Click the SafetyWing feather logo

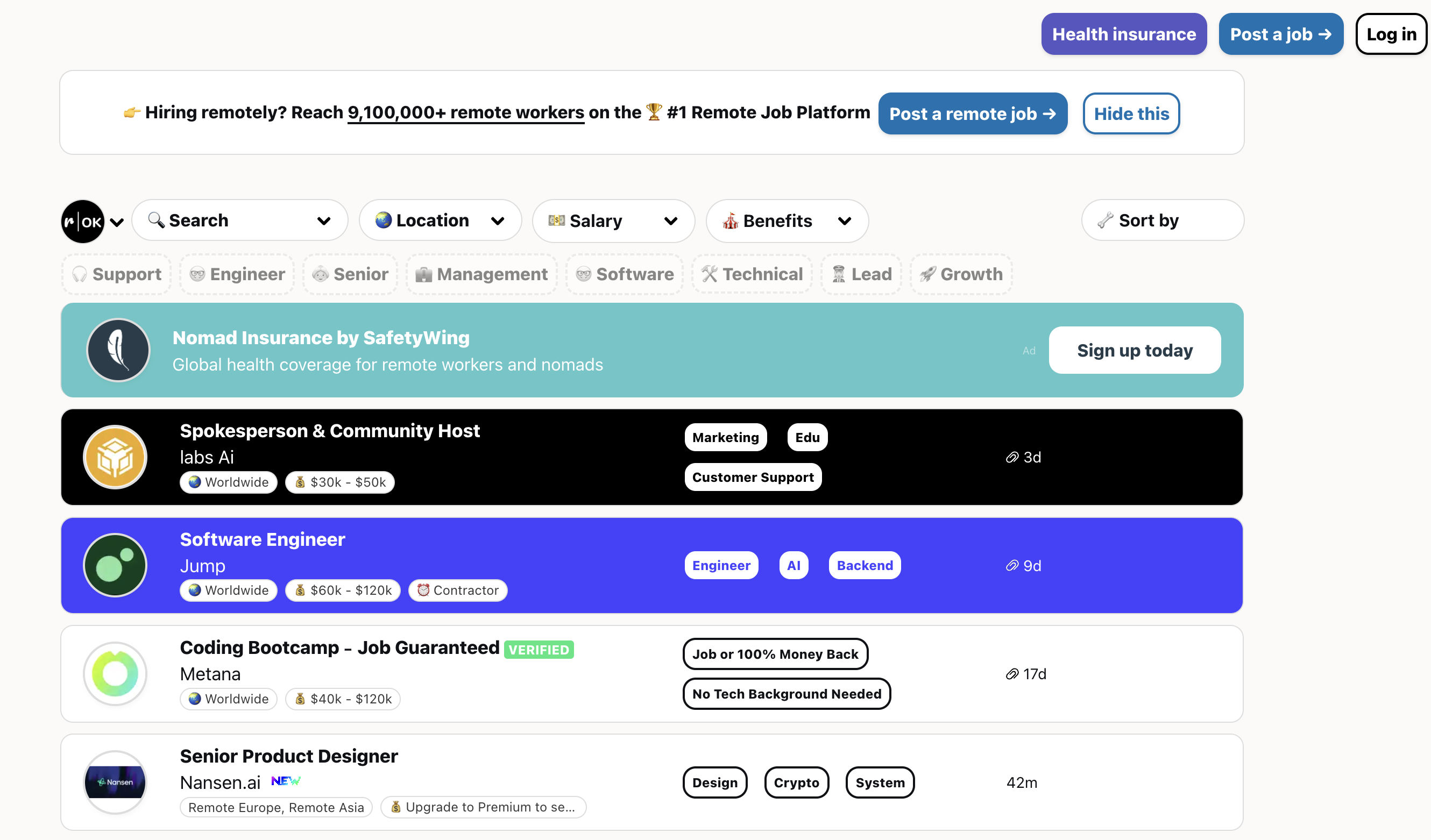click(x=118, y=350)
